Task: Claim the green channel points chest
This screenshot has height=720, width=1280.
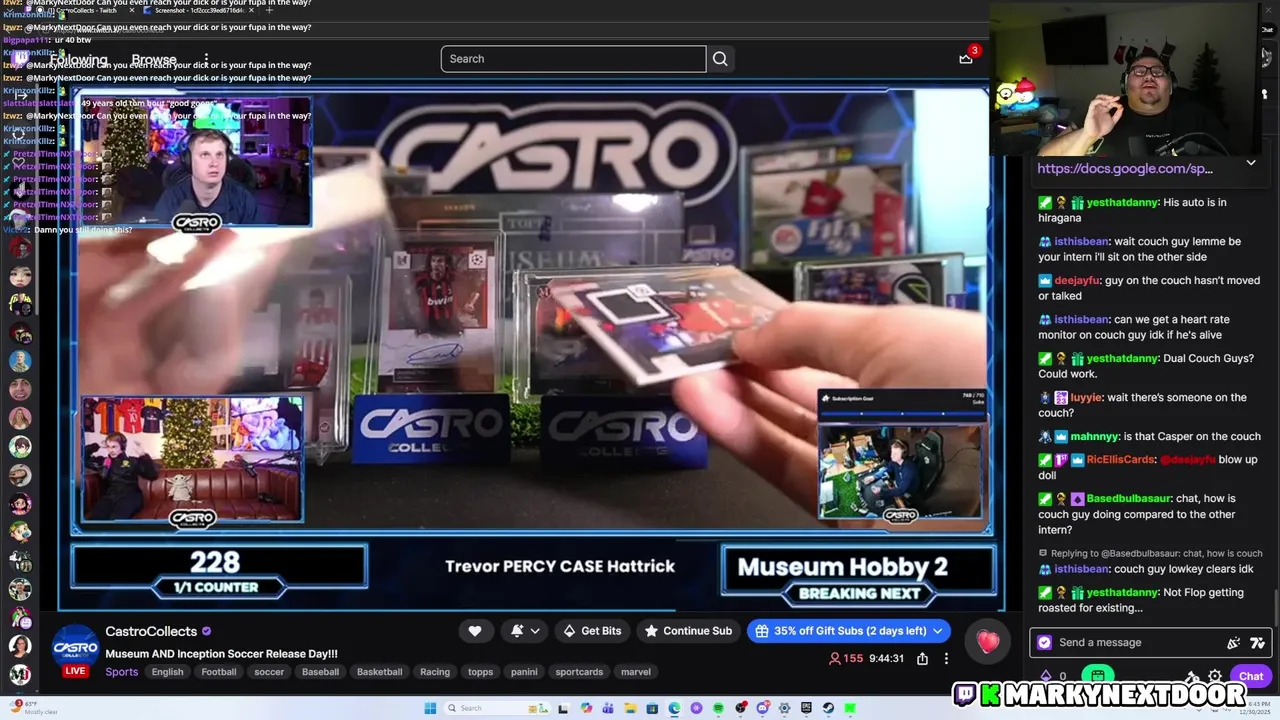Action: point(1098,676)
